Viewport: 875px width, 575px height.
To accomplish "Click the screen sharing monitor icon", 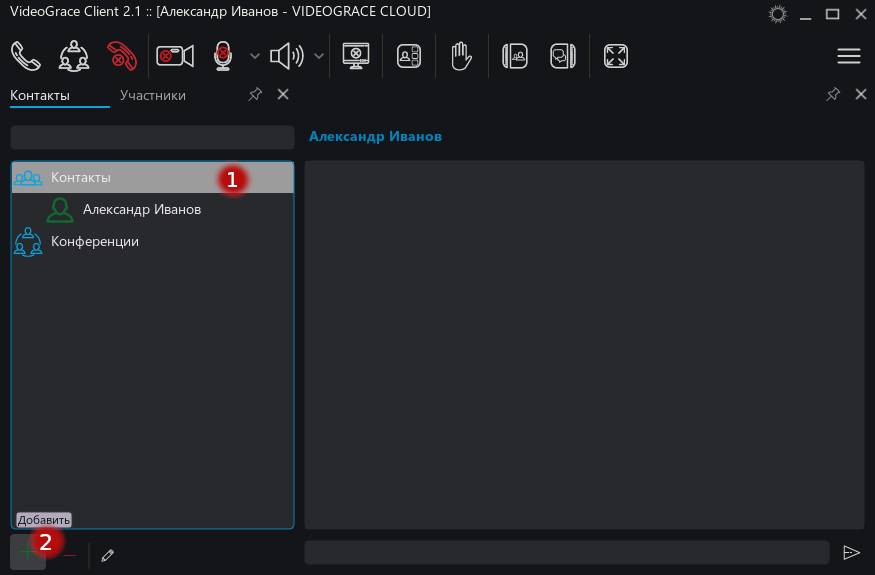I will [x=357, y=56].
